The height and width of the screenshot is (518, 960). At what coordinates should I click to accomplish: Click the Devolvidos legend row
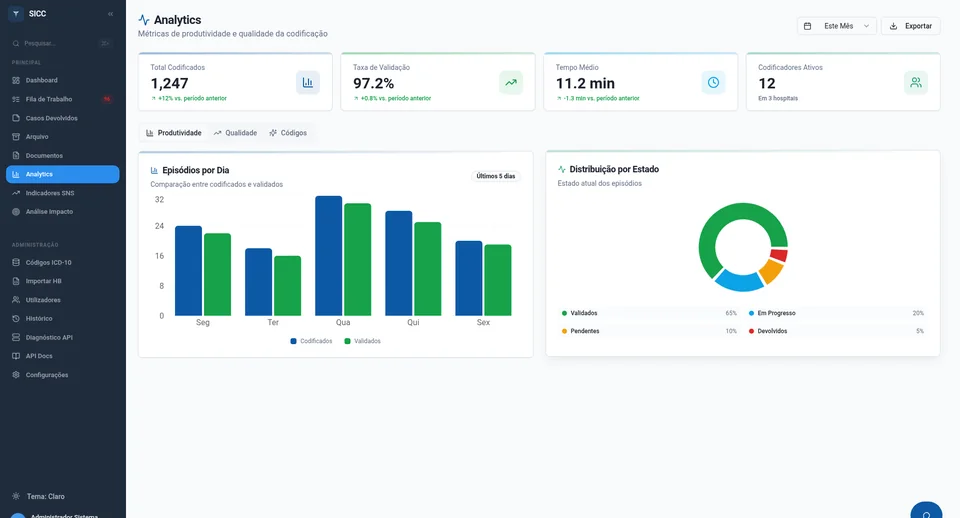click(836, 331)
